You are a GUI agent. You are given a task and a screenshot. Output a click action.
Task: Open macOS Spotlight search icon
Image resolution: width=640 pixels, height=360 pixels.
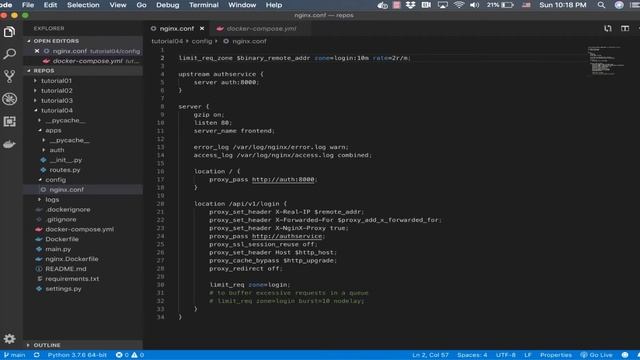click(x=601, y=5)
